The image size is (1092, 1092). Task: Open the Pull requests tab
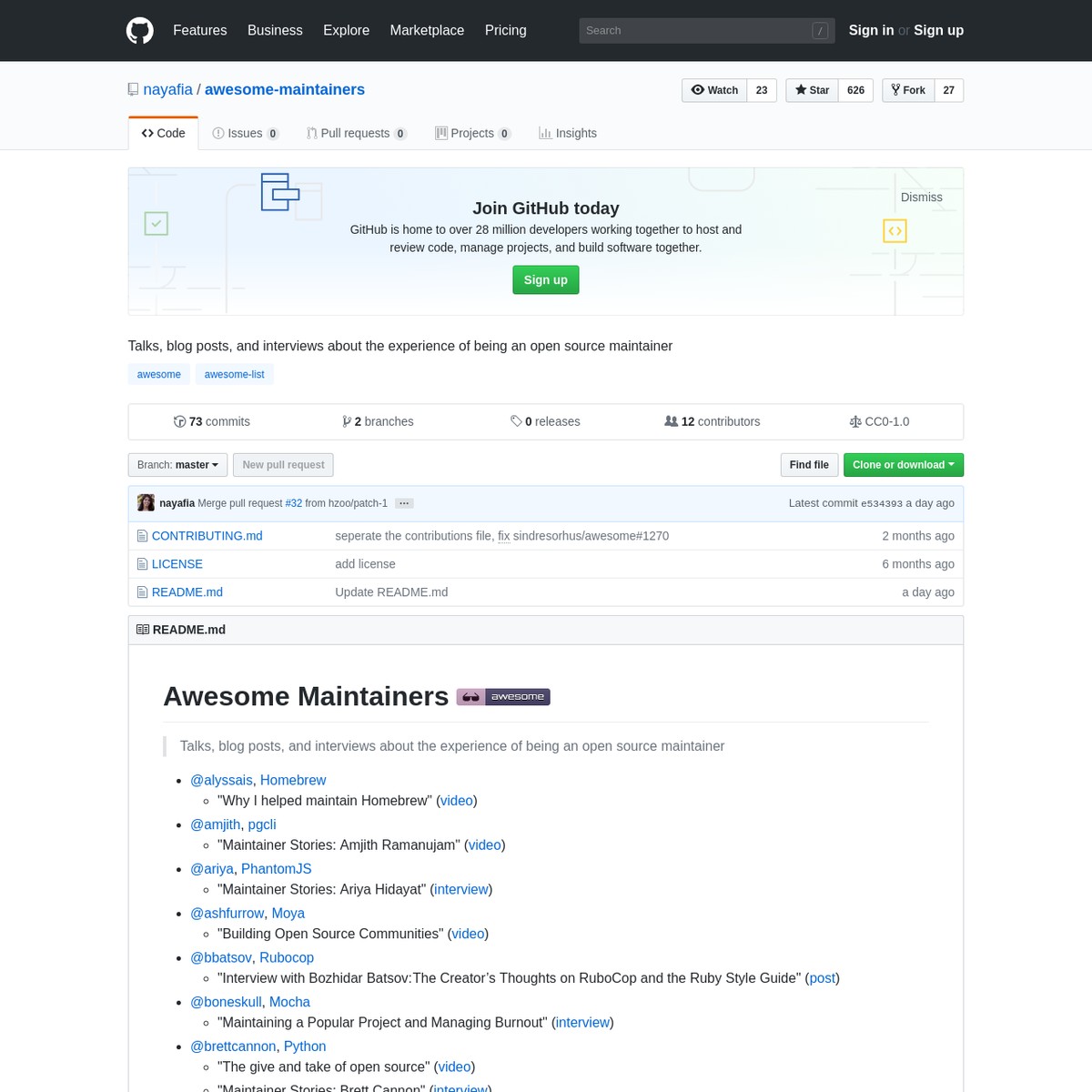point(357,133)
